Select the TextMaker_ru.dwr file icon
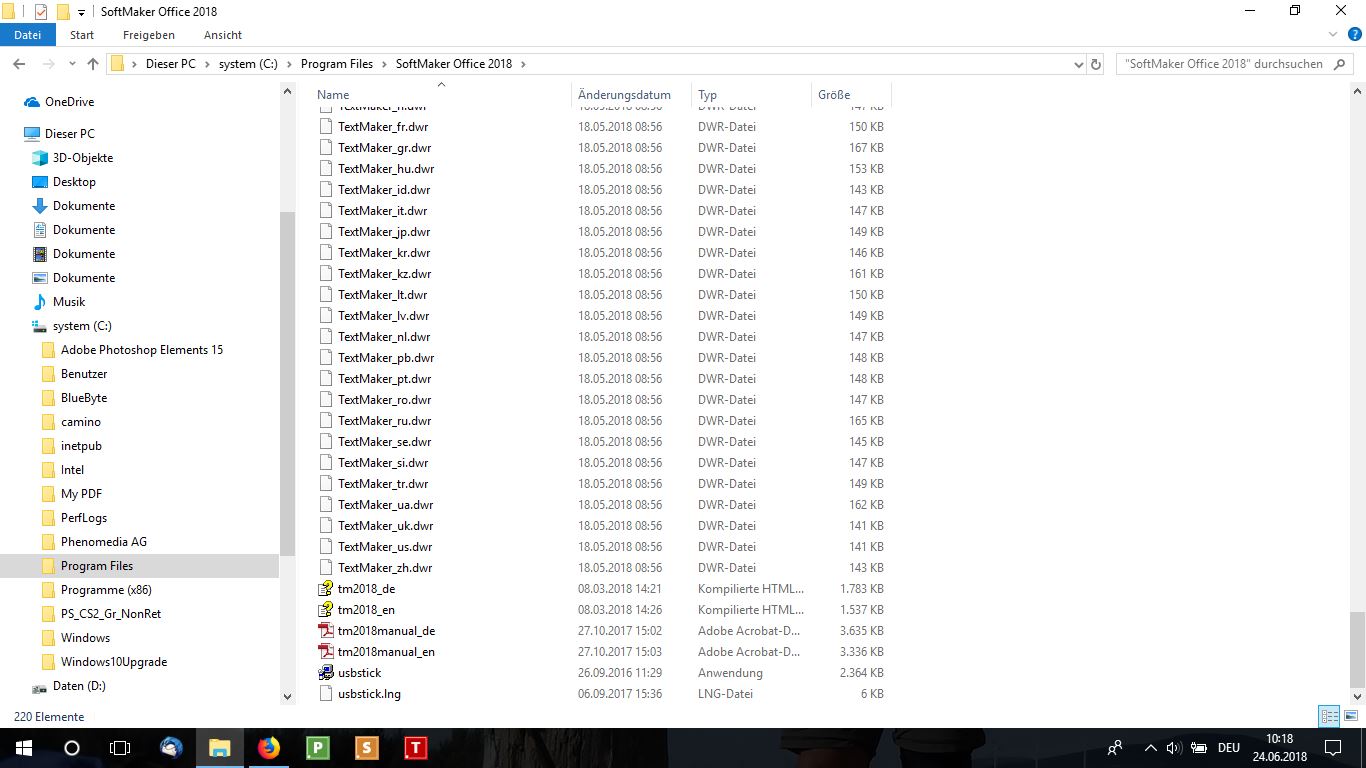Viewport: 1366px width, 768px height. [x=325, y=421]
